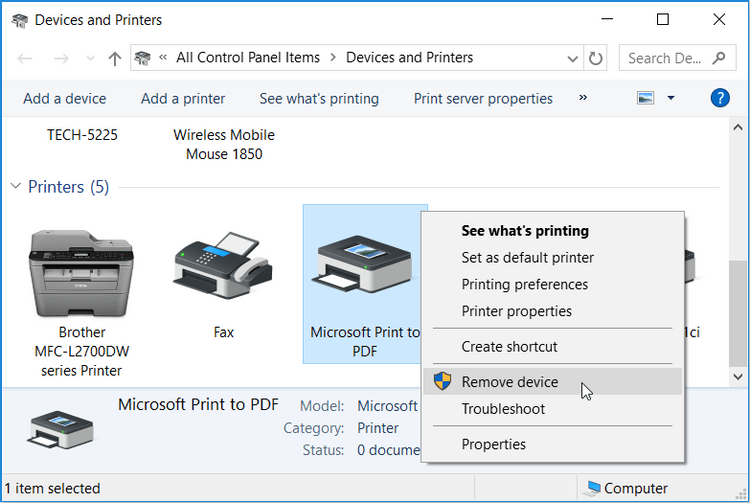This screenshot has width=750, height=503.
Task: Show more toolbar commands chevron
Action: click(583, 98)
